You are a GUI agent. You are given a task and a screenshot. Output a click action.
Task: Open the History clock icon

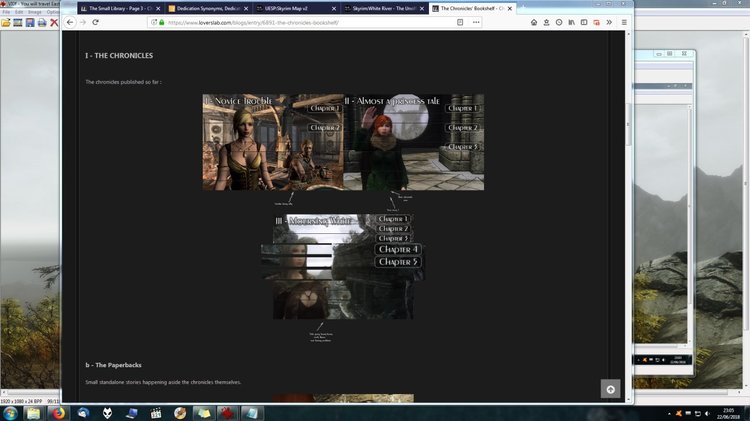coord(559,22)
